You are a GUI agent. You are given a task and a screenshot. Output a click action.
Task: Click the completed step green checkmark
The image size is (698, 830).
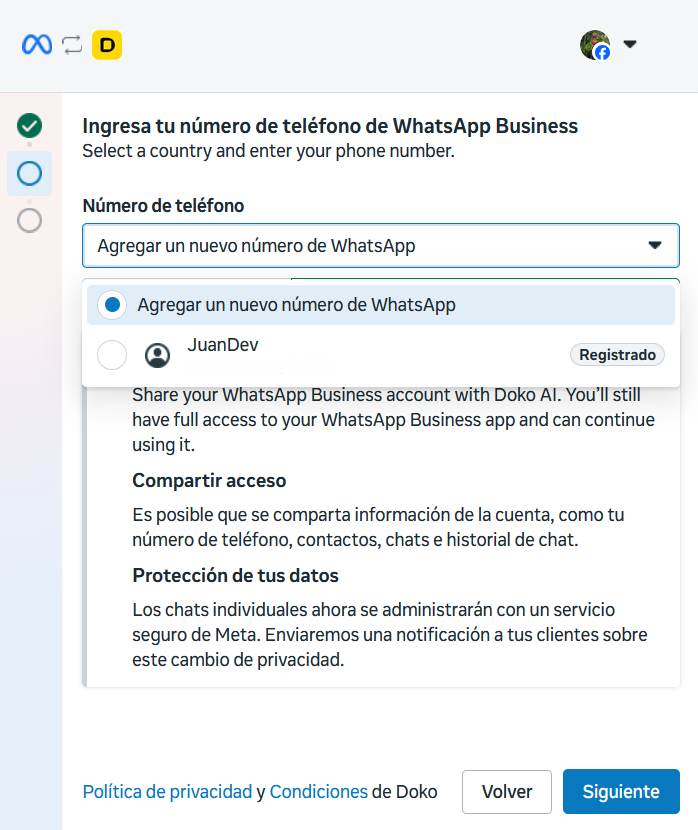coord(30,125)
